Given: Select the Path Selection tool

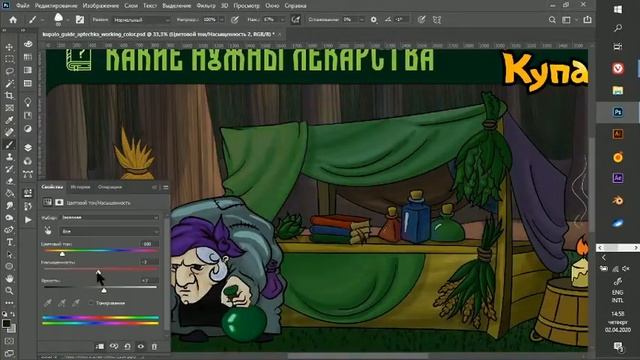Looking at the screenshot, I should (9, 254).
